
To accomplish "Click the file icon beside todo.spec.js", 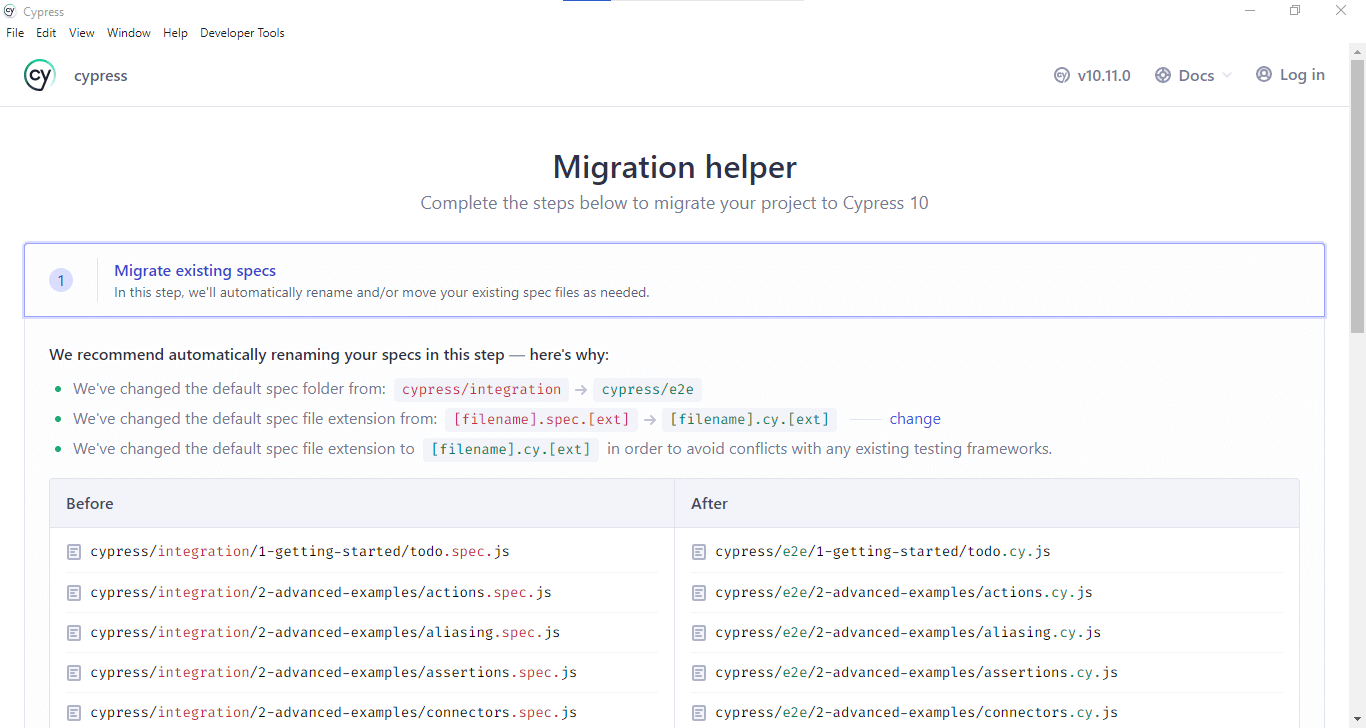I will coord(74,551).
